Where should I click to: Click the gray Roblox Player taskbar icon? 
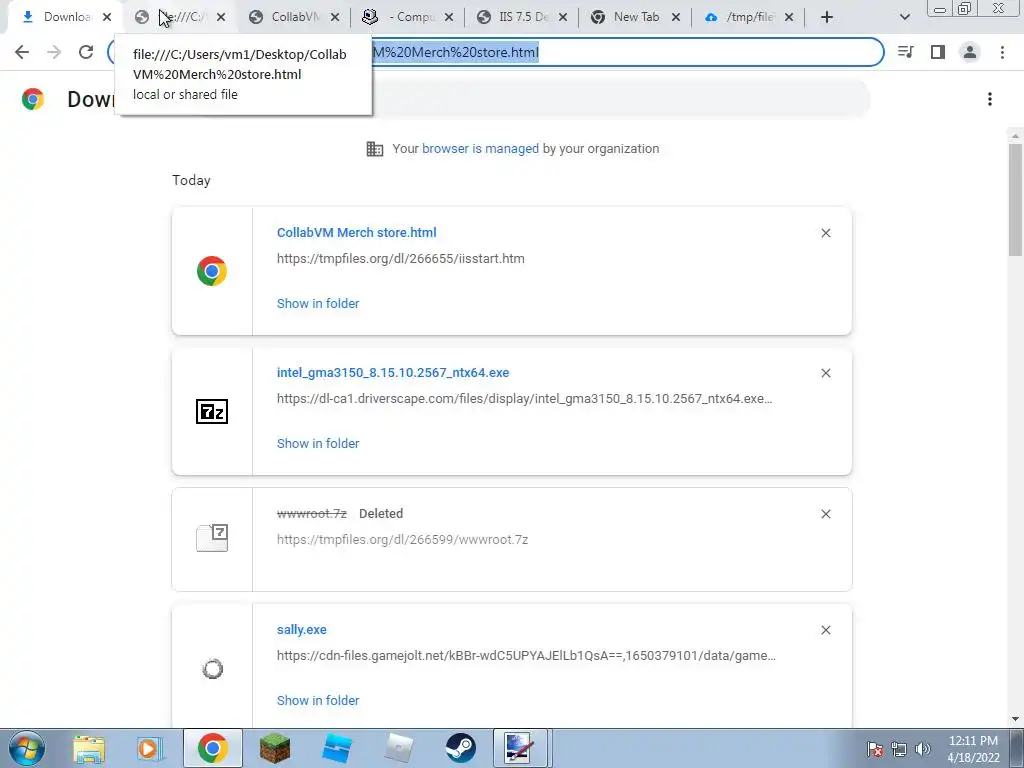tap(399, 748)
